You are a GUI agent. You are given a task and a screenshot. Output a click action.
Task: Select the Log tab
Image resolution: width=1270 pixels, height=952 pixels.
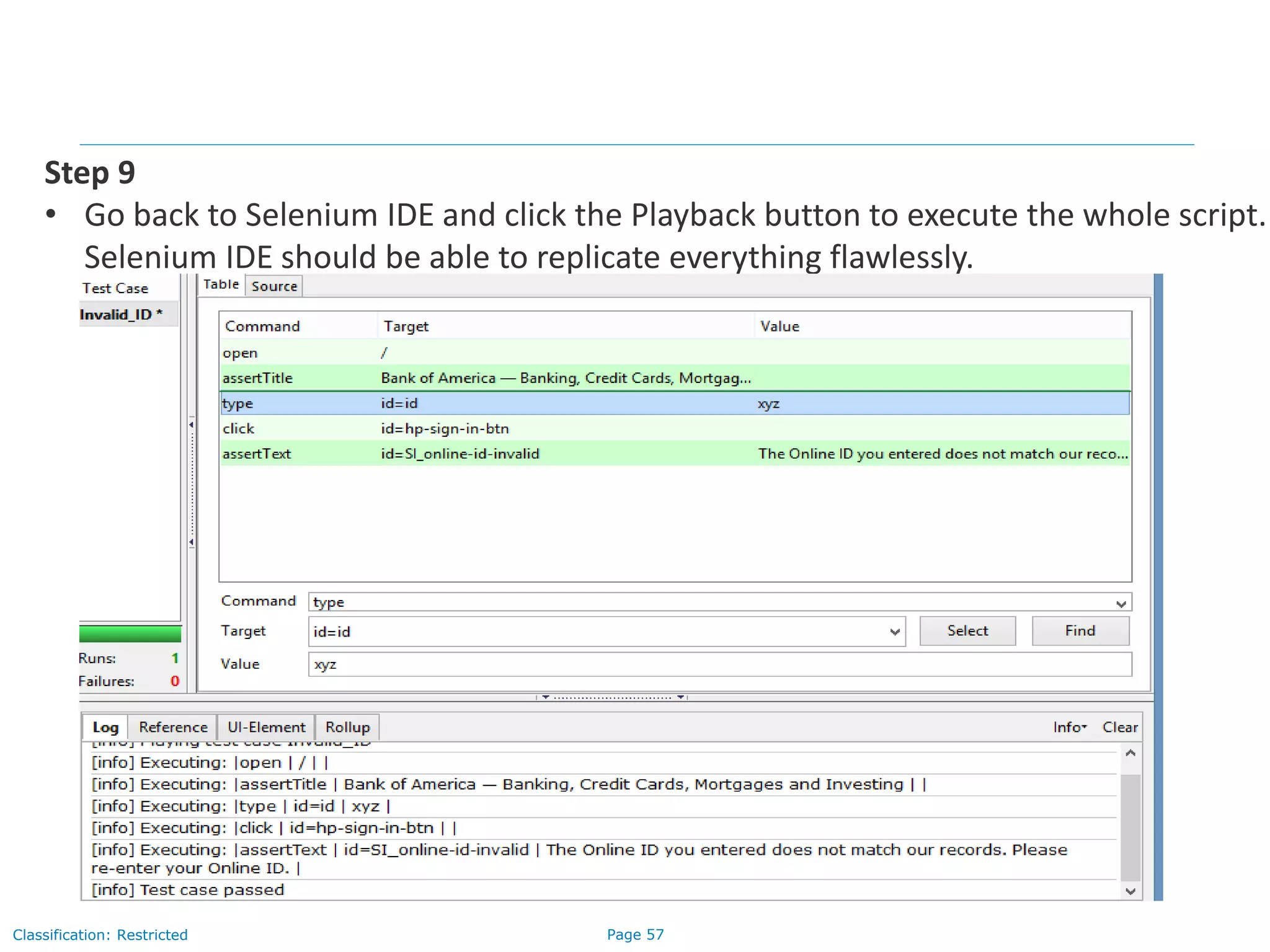point(105,727)
